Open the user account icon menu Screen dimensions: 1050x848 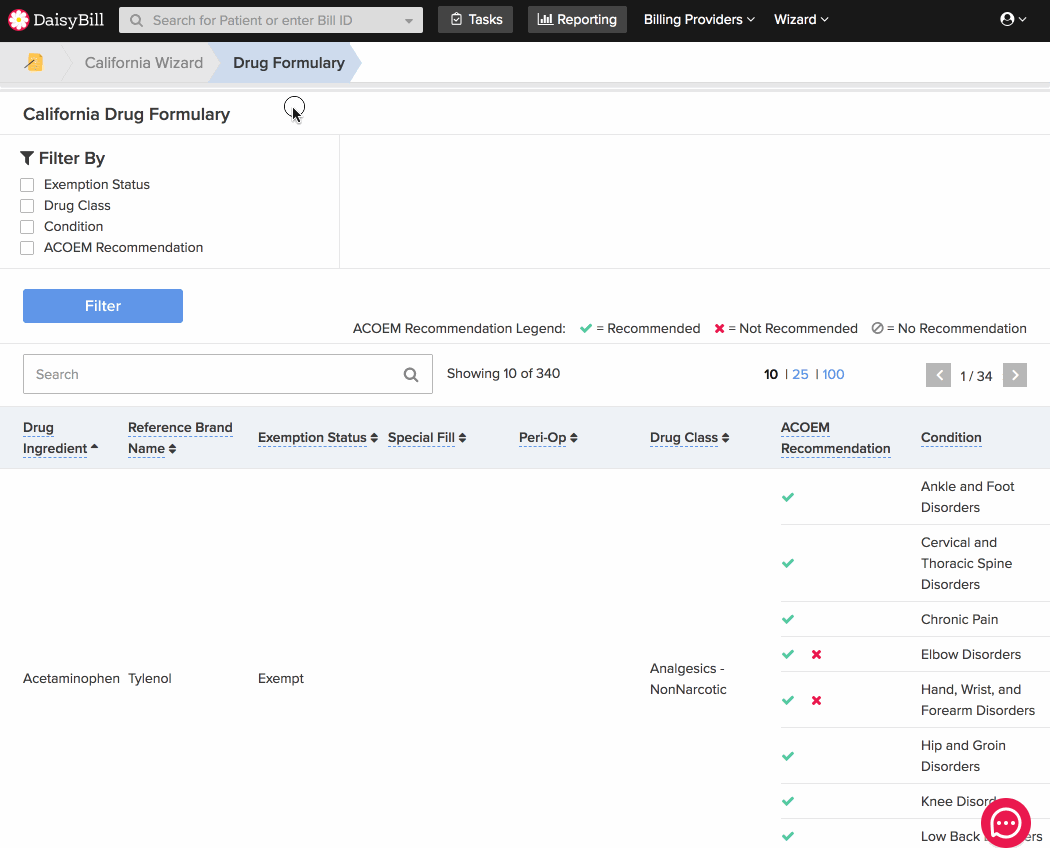[1013, 20]
